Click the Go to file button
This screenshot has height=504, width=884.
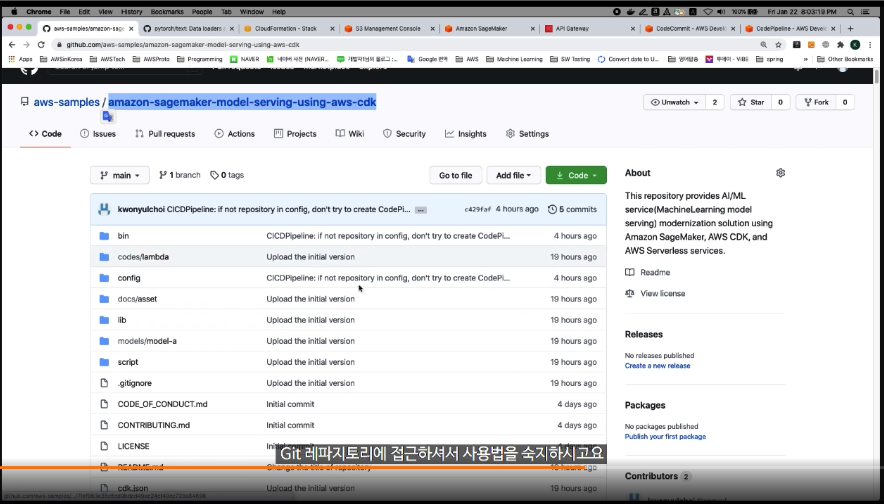click(456, 175)
